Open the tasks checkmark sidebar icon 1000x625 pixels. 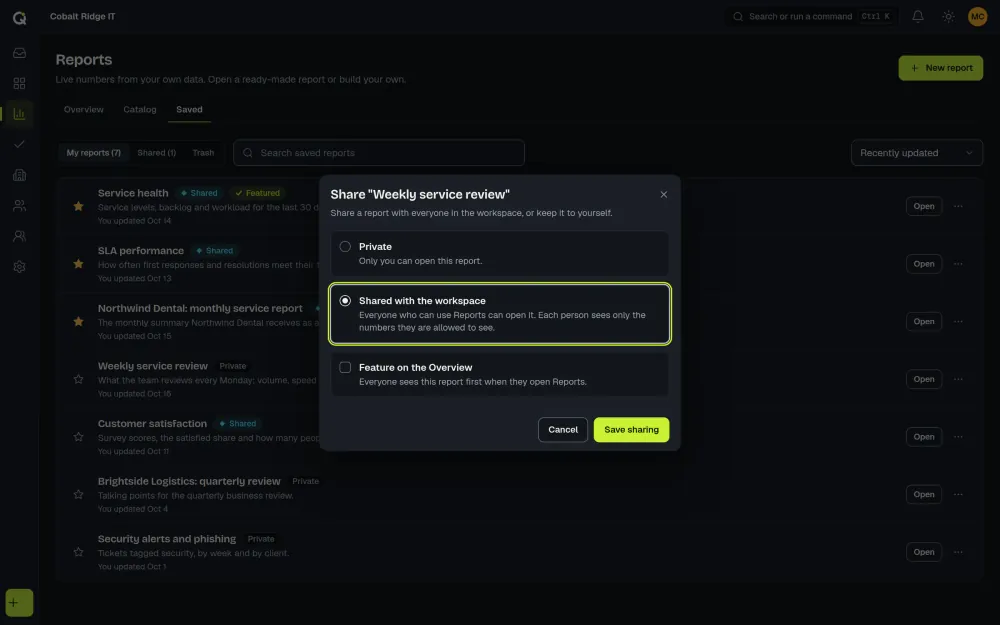[19, 144]
